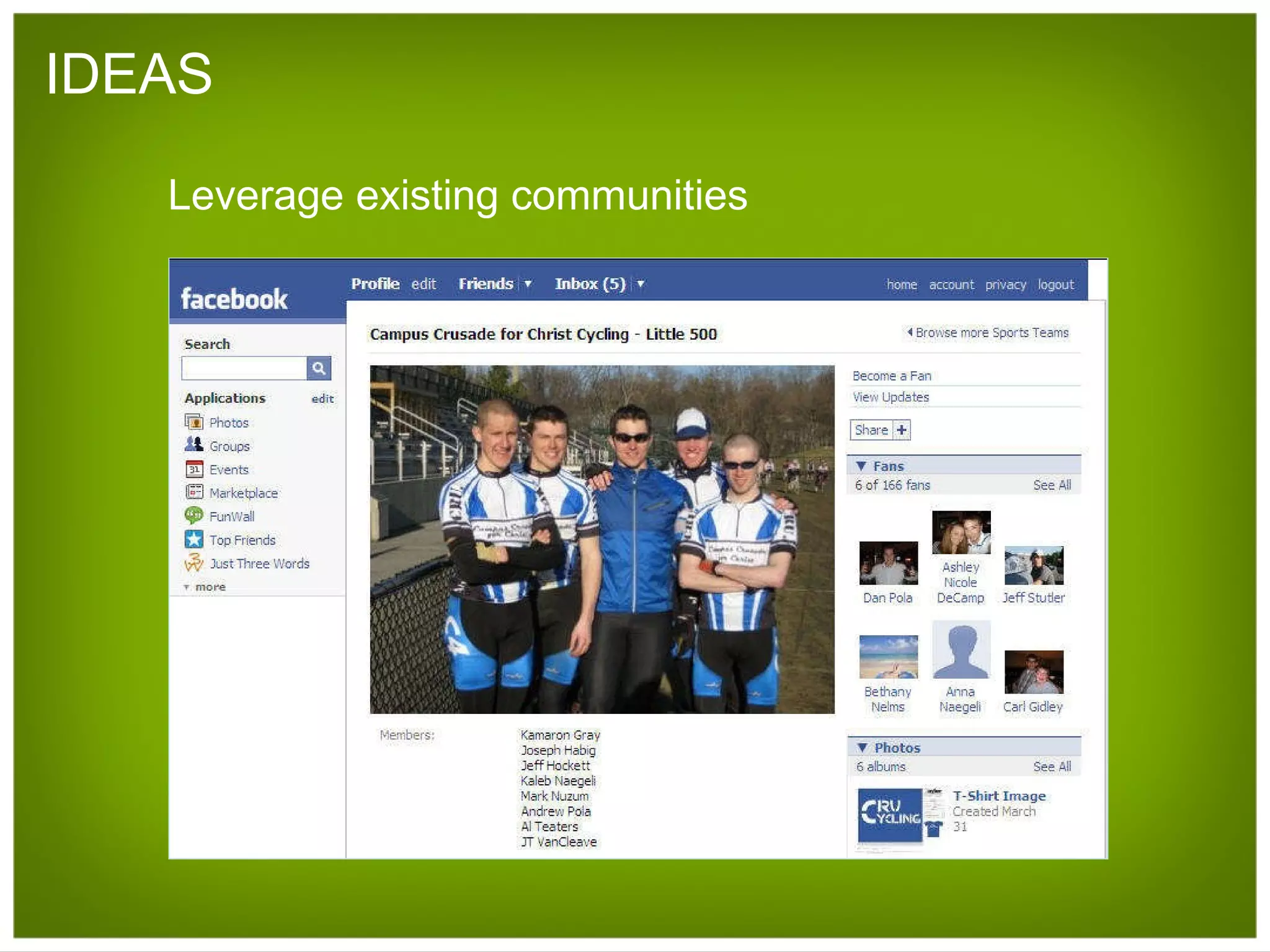The height and width of the screenshot is (952, 1270).
Task: Click Browse more Sports Teams
Action: coord(988,333)
